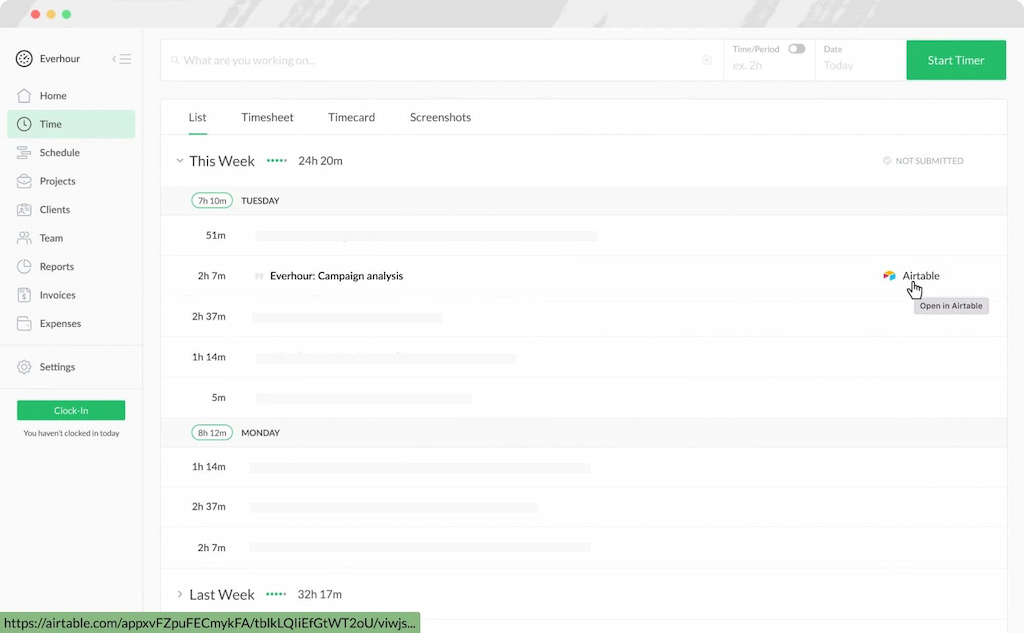Expand the Last Week section
This screenshot has height=633, width=1024.
point(180,594)
